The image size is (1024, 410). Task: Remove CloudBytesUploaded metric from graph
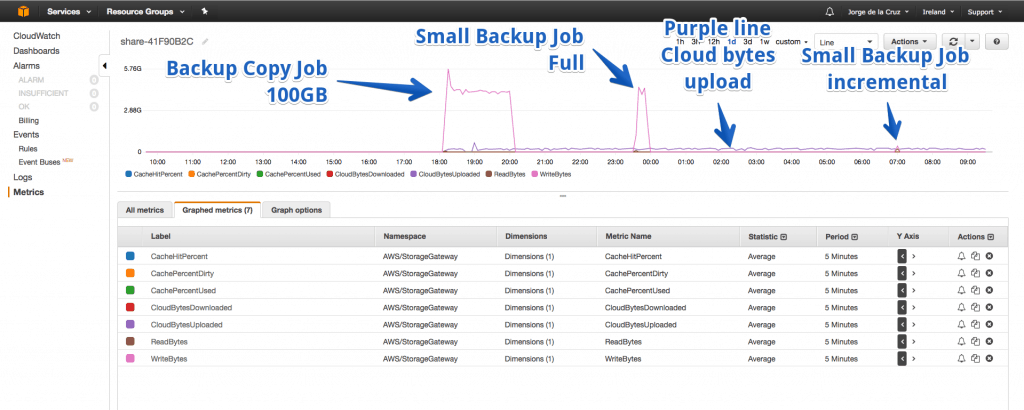989,324
